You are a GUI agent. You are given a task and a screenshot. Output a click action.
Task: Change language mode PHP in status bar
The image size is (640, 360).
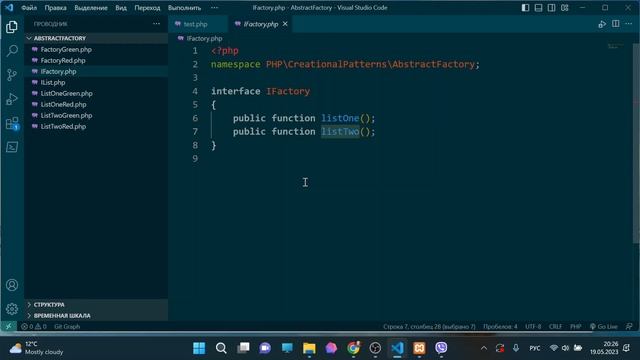coord(576,327)
